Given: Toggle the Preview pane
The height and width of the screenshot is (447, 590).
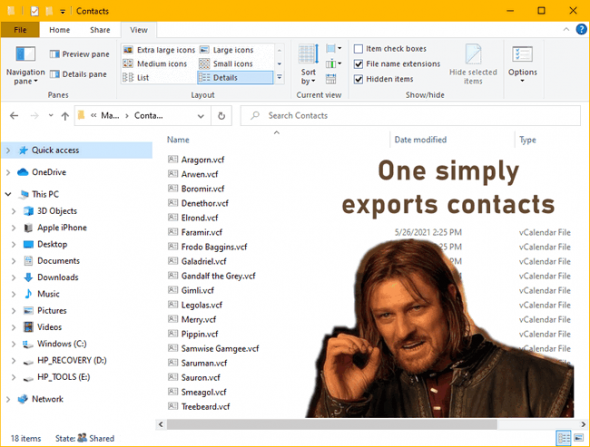Looking at the screenshot, I should (79, 54).
